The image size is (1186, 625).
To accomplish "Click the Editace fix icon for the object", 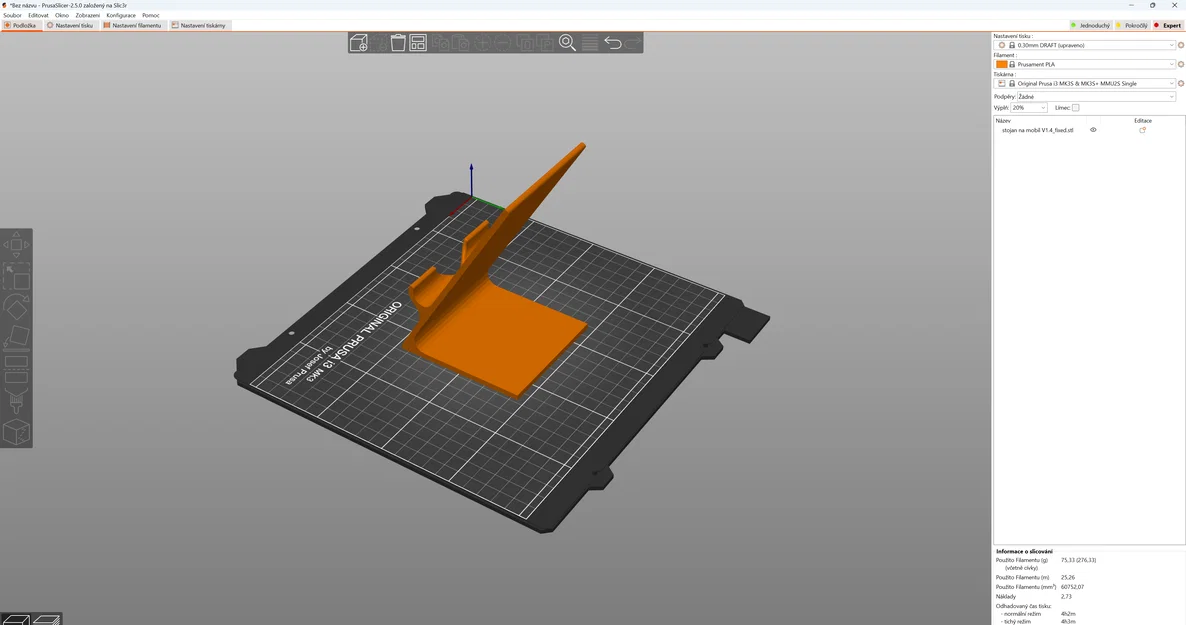I will click(1142, 129).
